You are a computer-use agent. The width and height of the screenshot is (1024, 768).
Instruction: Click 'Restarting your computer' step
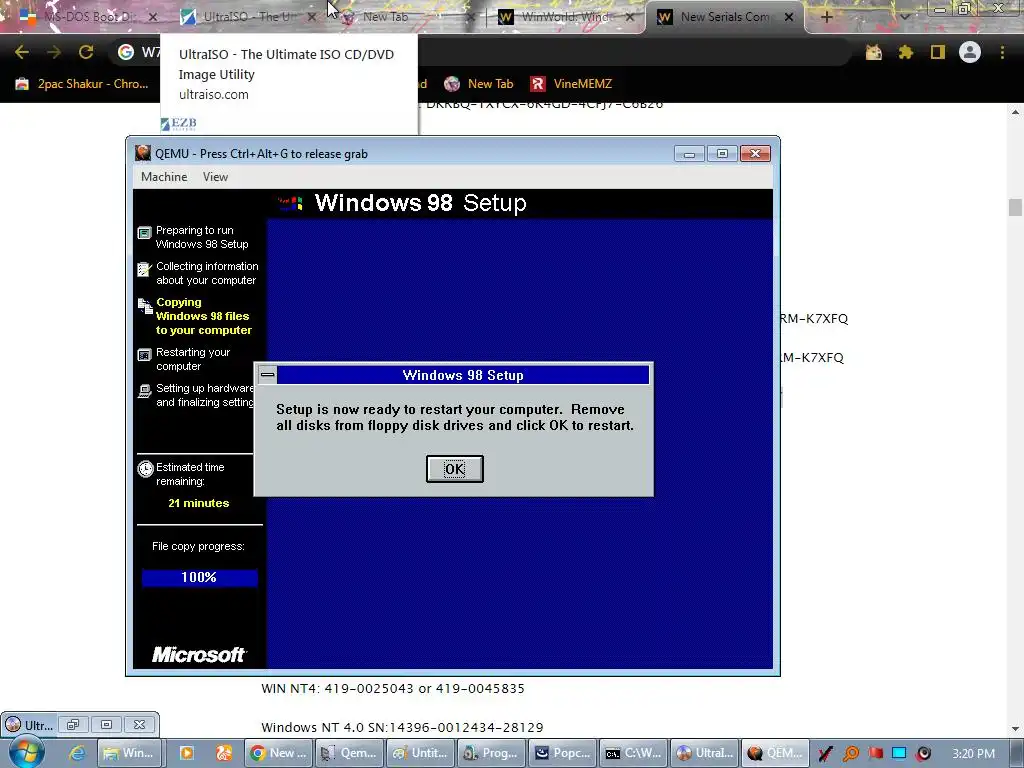[x=193, y=359]
